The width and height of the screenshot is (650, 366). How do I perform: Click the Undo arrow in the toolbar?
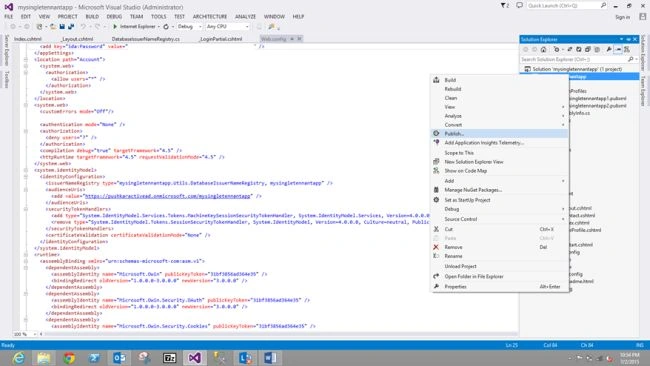click(83, 27)
